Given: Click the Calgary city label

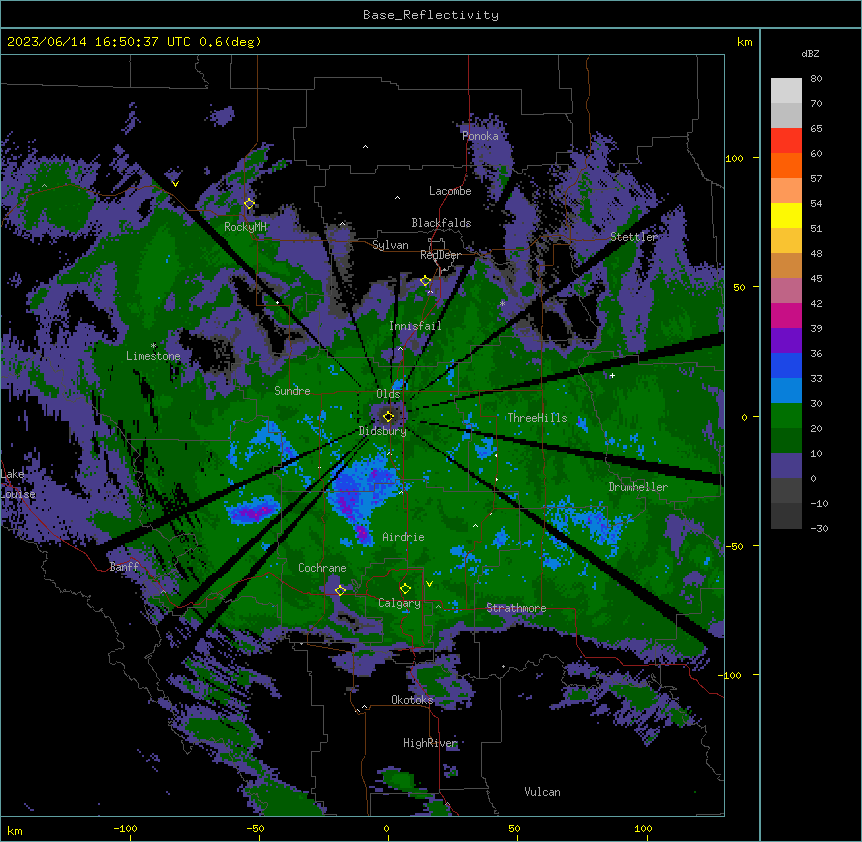Looking at the screenshot, I should (x=399, y=603).
